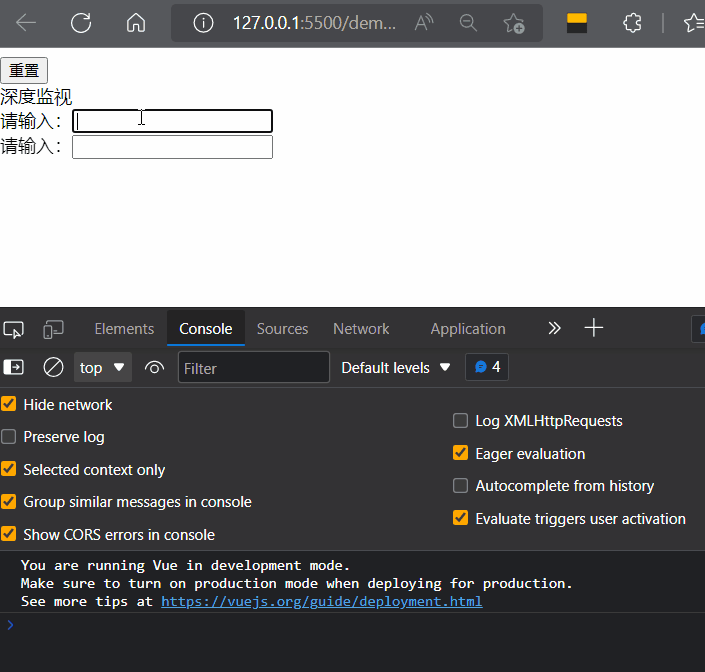Click the browser address bar URL
This screenshot has height=672, width=705.
click(314, 22)
